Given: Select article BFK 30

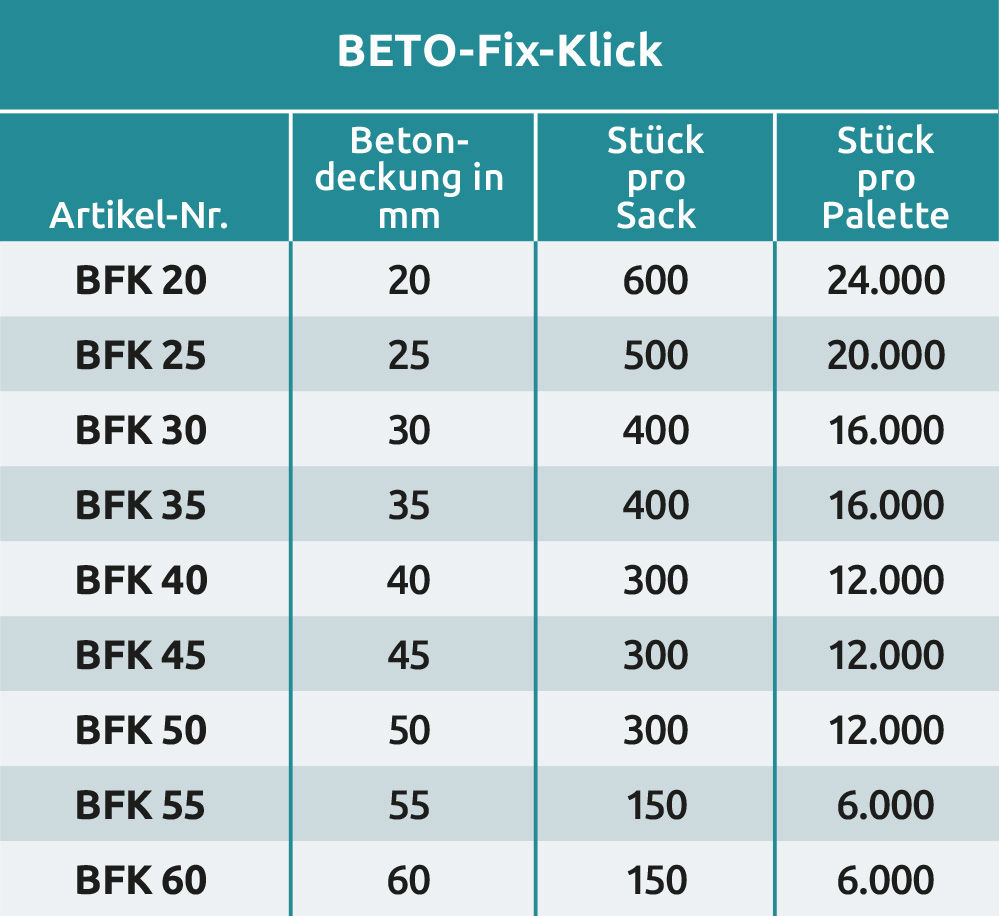Looking at the screenshot, I should click(x=141, y=431).
